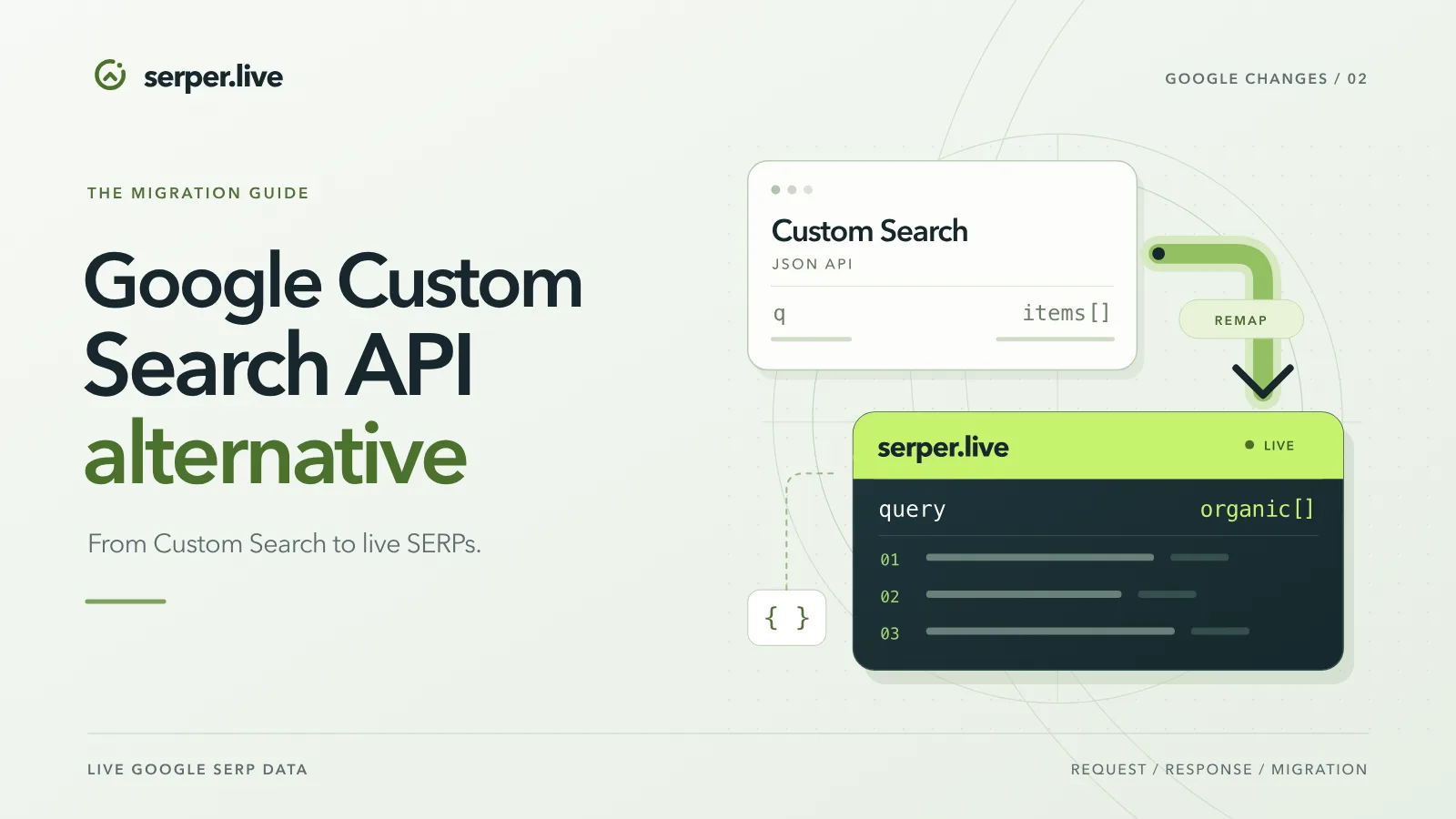
Task: Click the serper.live logo icon
Action: [110, 75]
